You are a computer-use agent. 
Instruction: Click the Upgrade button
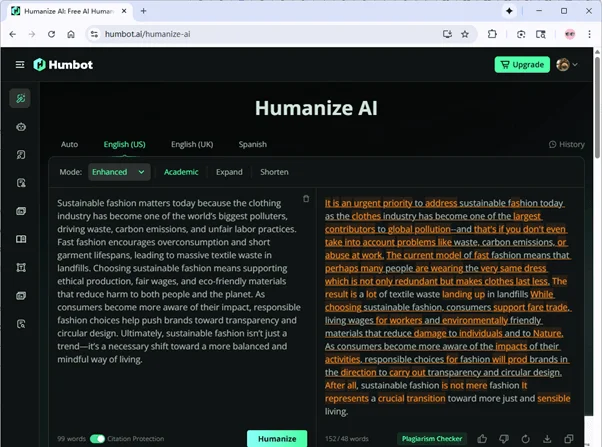click(x=521, y=65)
